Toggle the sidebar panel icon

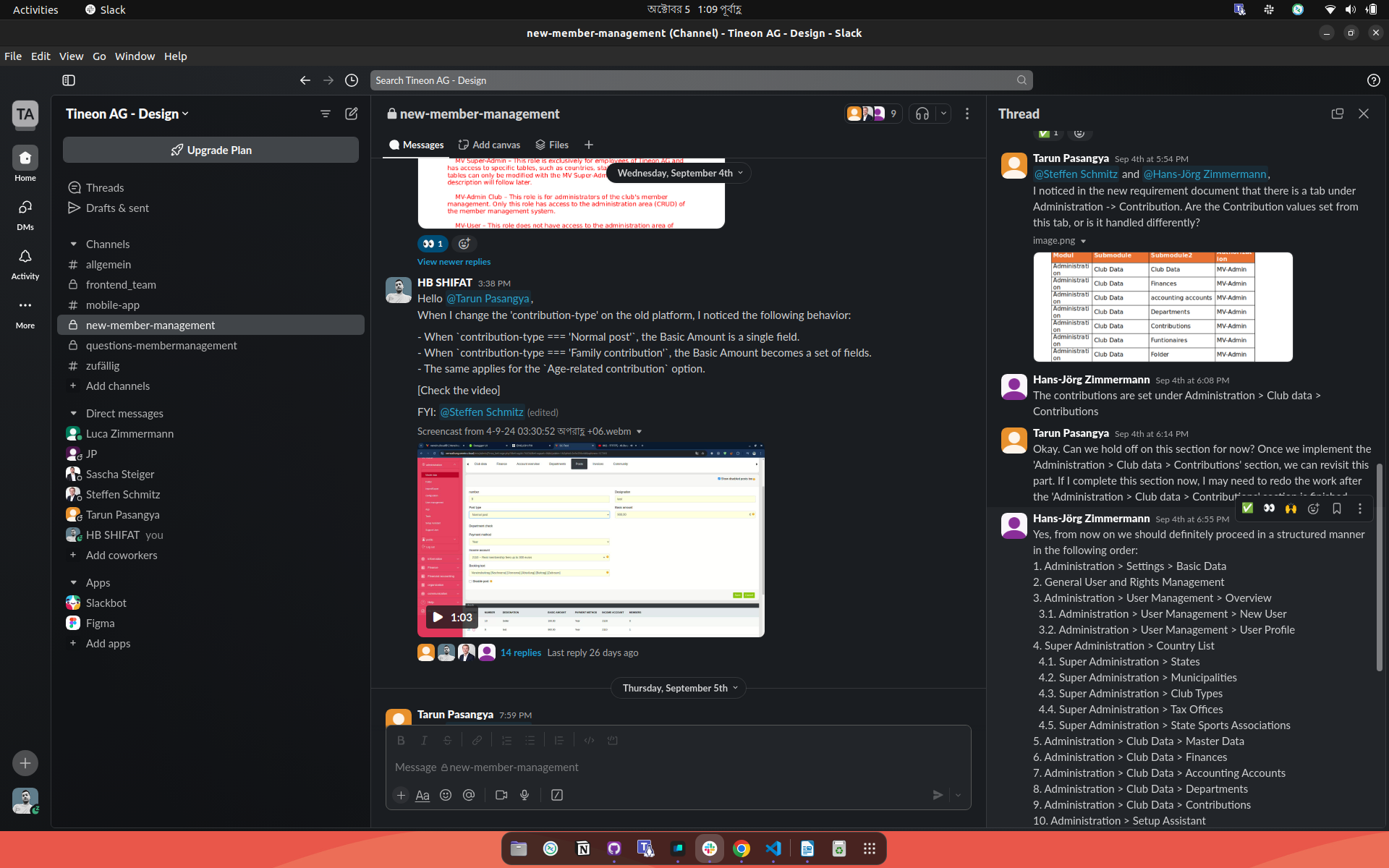tap(69, 80)
